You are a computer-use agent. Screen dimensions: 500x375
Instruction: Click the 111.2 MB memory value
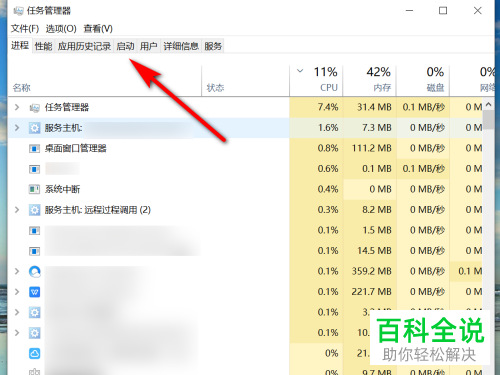pyautogui.click(x=371, y=148)
